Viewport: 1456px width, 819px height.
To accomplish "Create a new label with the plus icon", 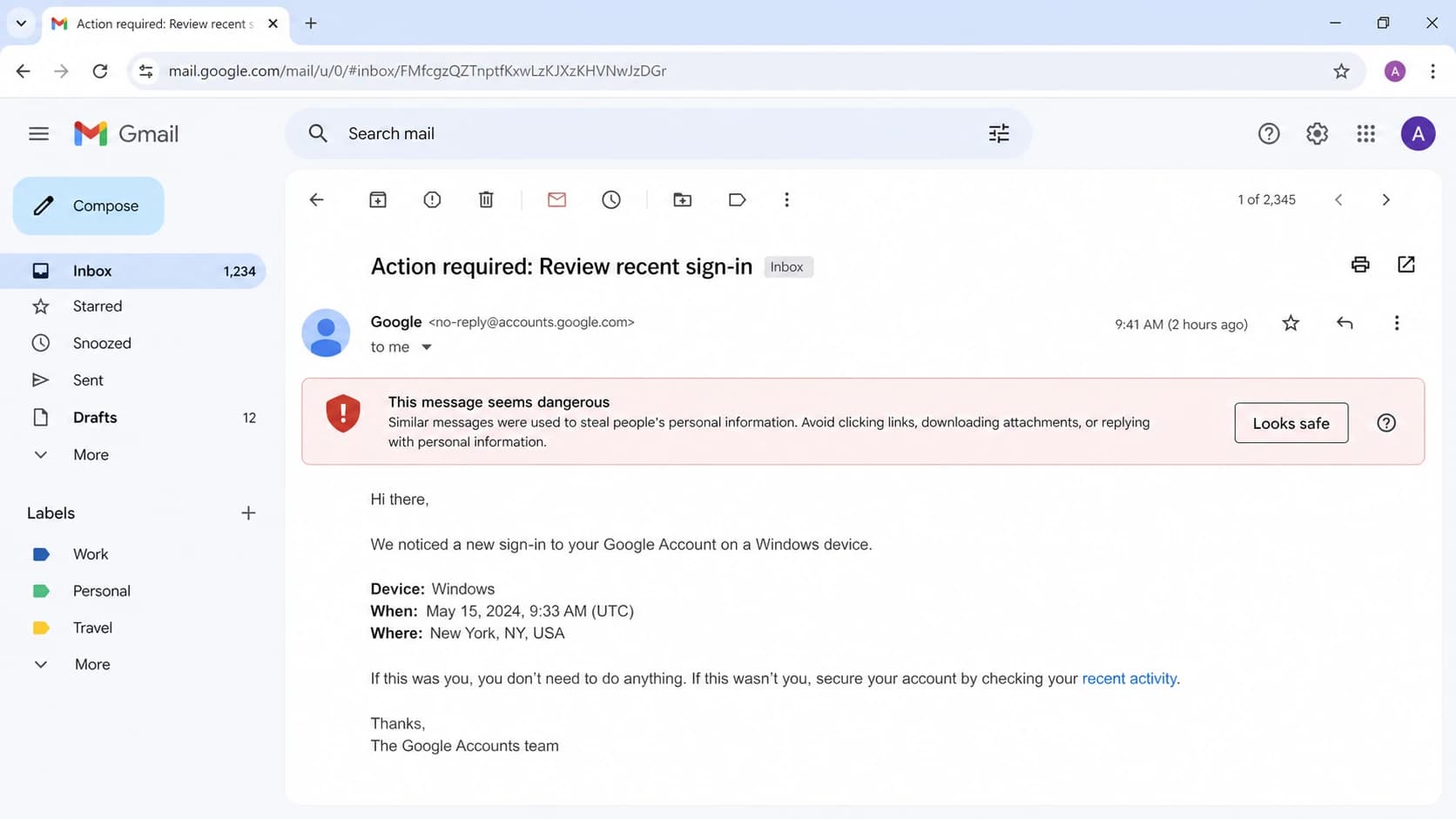I will point(248,514).
